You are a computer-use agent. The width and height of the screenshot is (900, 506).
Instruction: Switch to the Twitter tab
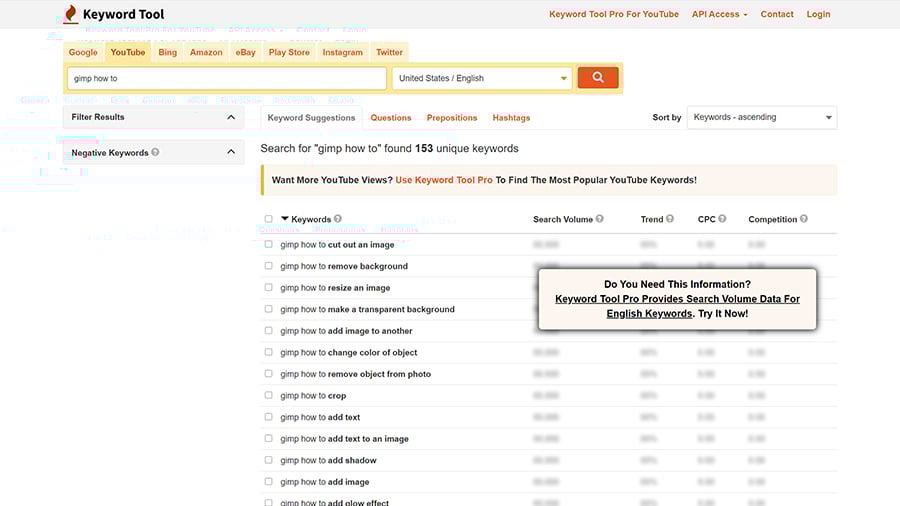tap(389, 52)
